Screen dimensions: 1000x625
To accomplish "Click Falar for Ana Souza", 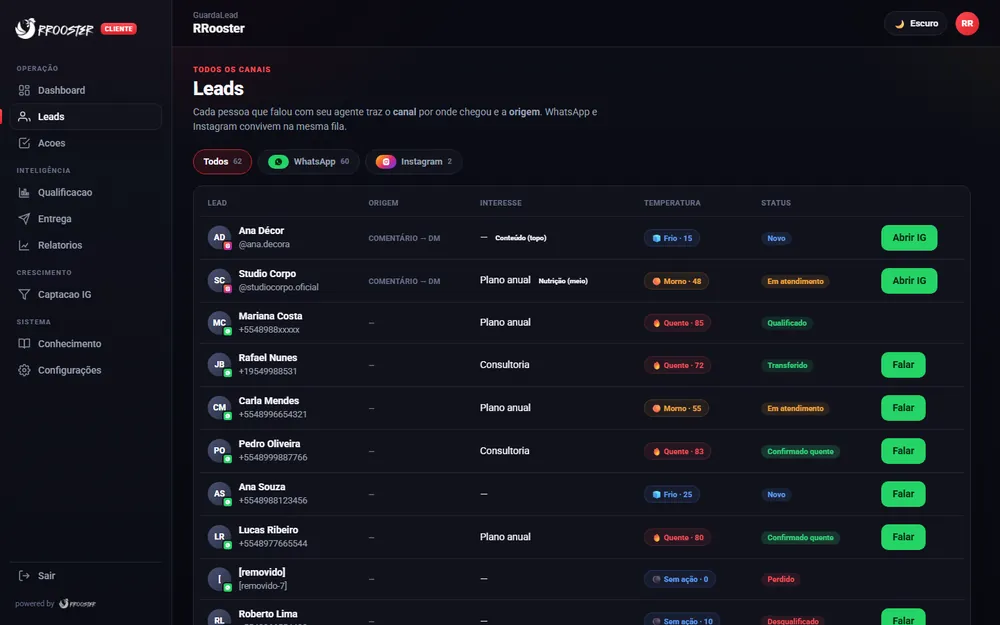I will point(903,494).
